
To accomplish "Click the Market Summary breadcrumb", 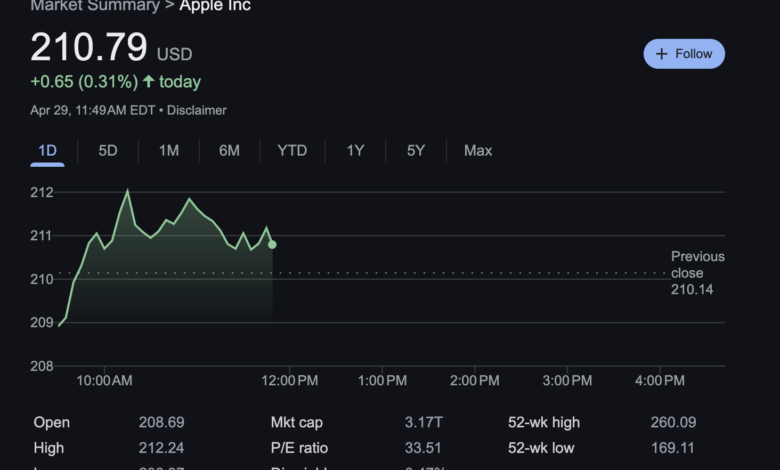I will coord(95,6).
